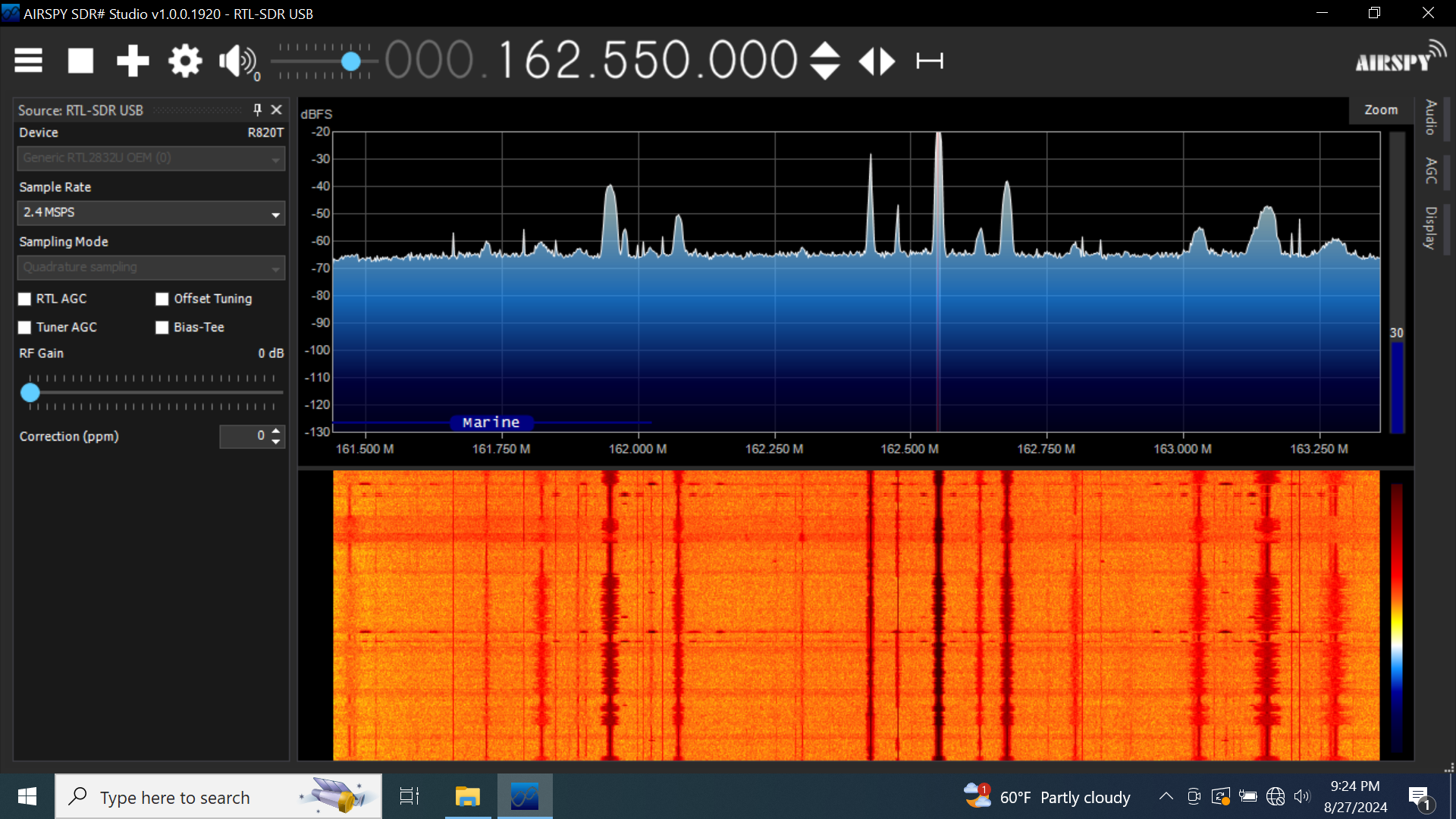Click the left-right tuning arrows icon
Viewport: 1456px width, 819px height.
tap(877, 61)
